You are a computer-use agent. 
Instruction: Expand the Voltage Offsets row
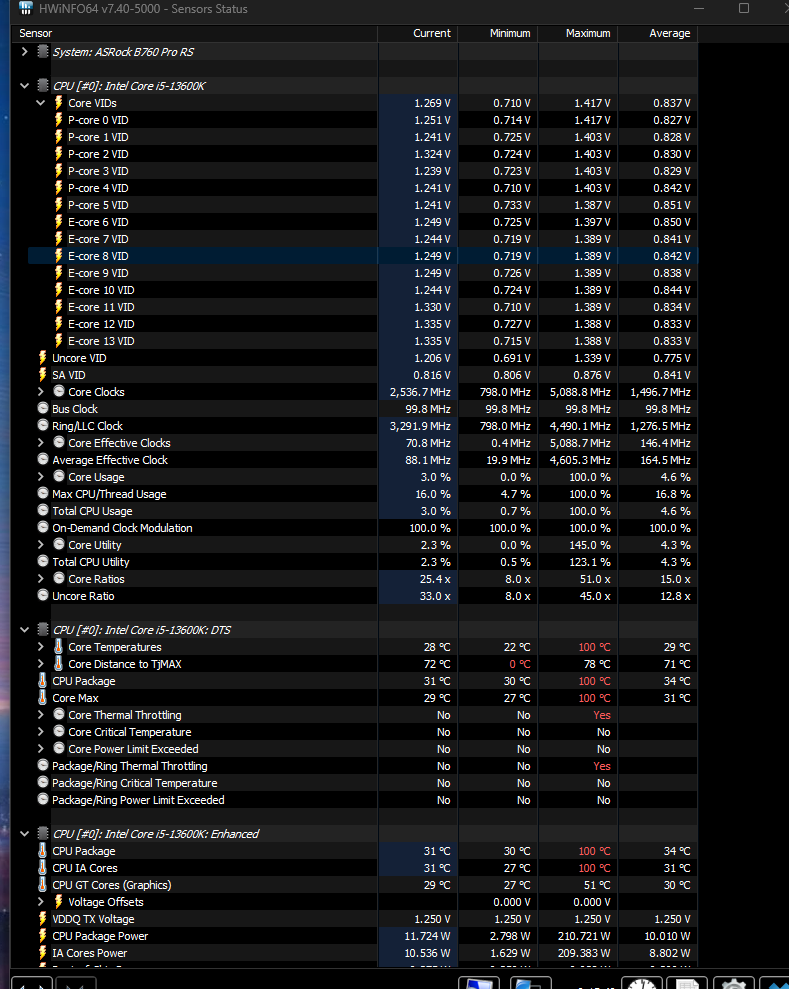(41, 902)
